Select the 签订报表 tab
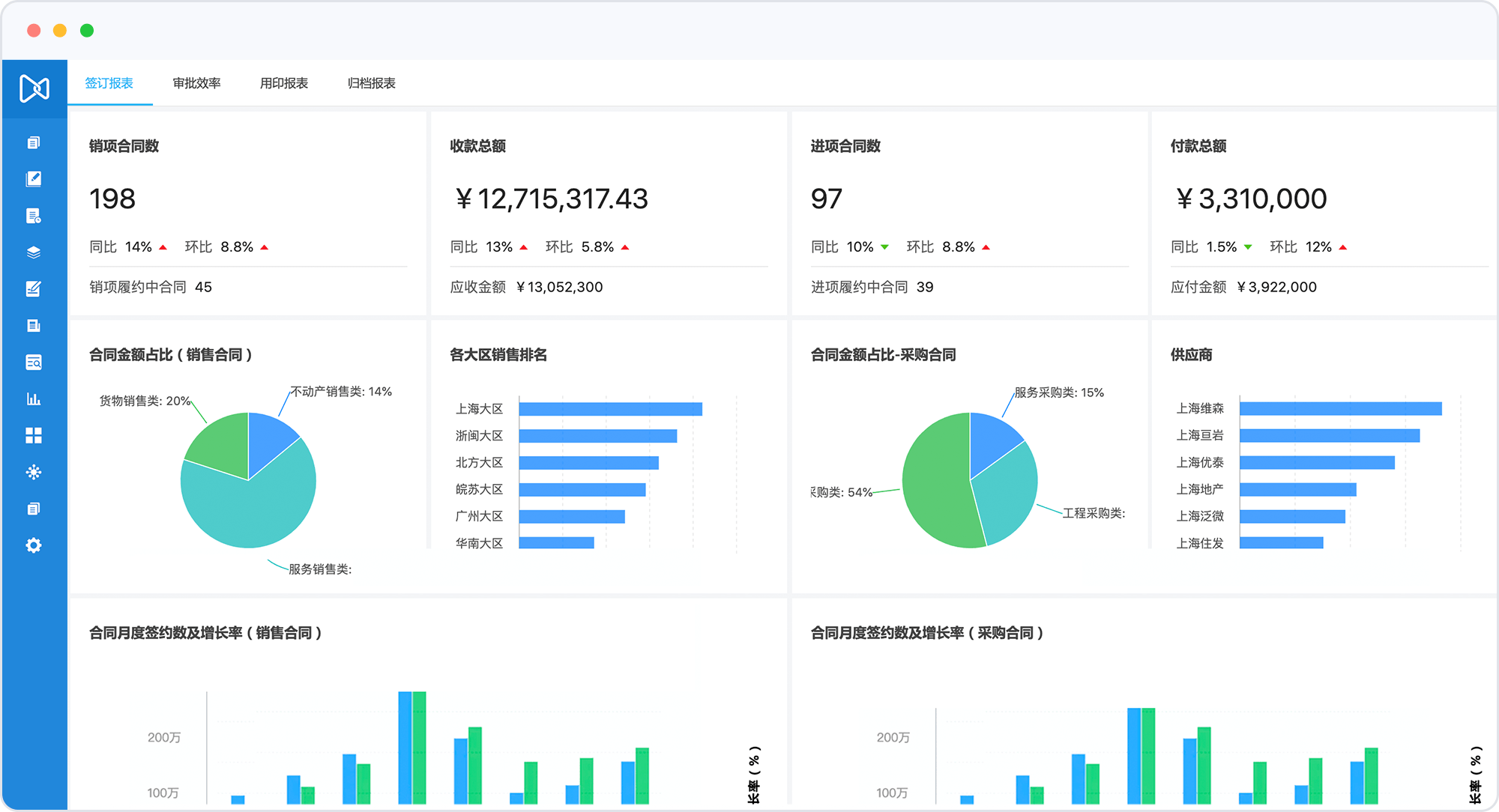This screenshot has height=812, width=1499. 109,83
